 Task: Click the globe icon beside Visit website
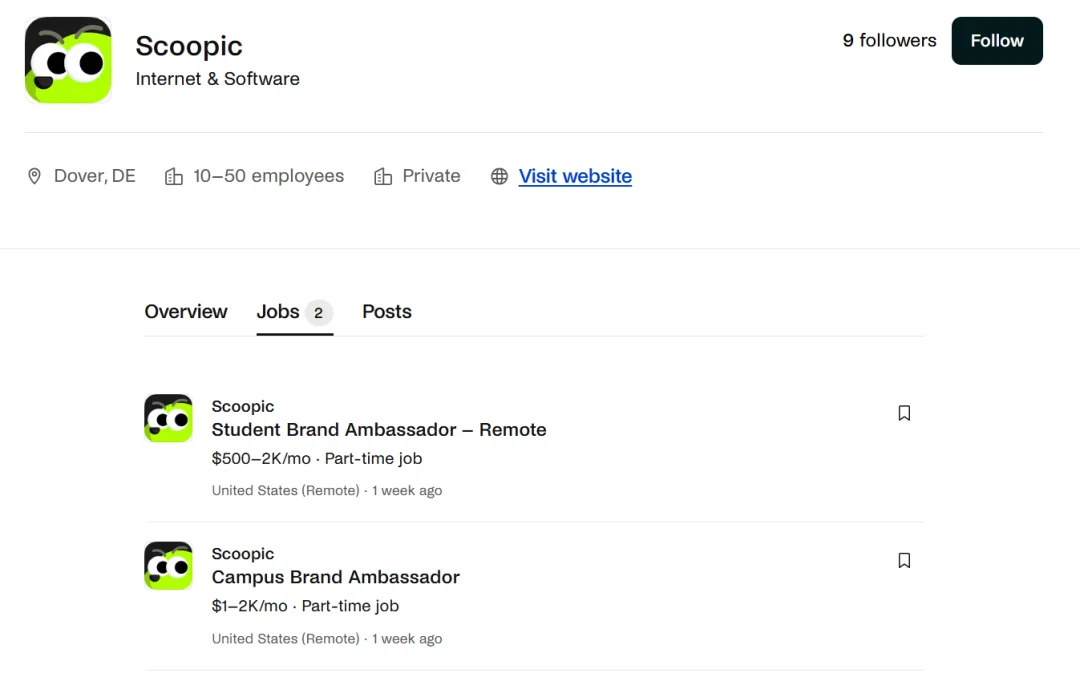pos(499,176)
